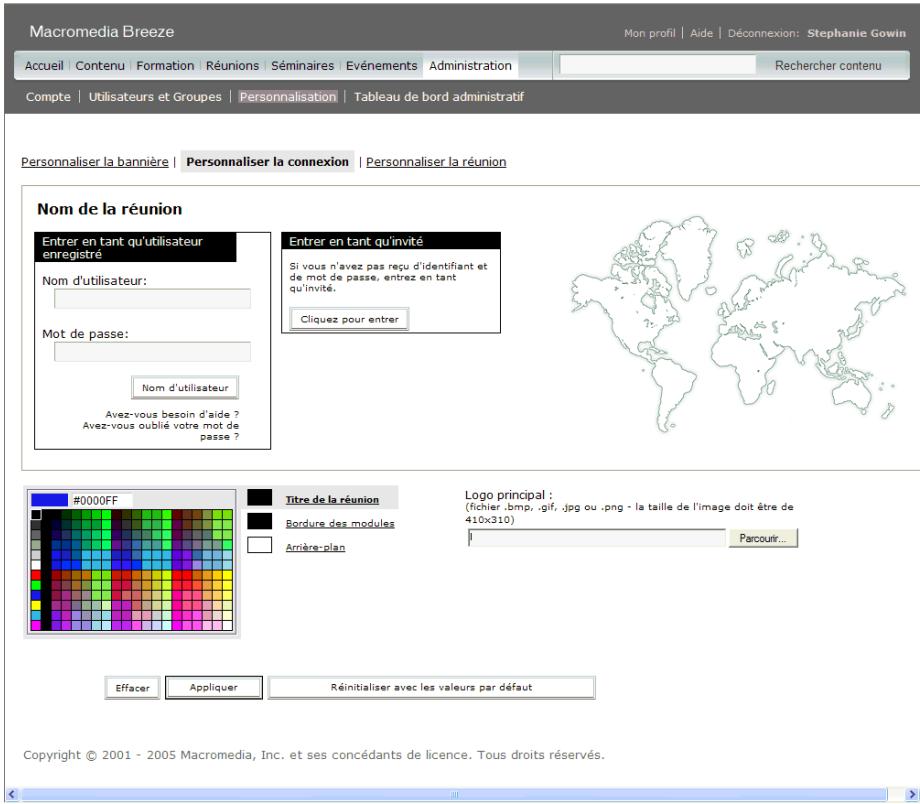Open the Accueil tab
The height and width of the screenshot is (804, 920).
44,66
